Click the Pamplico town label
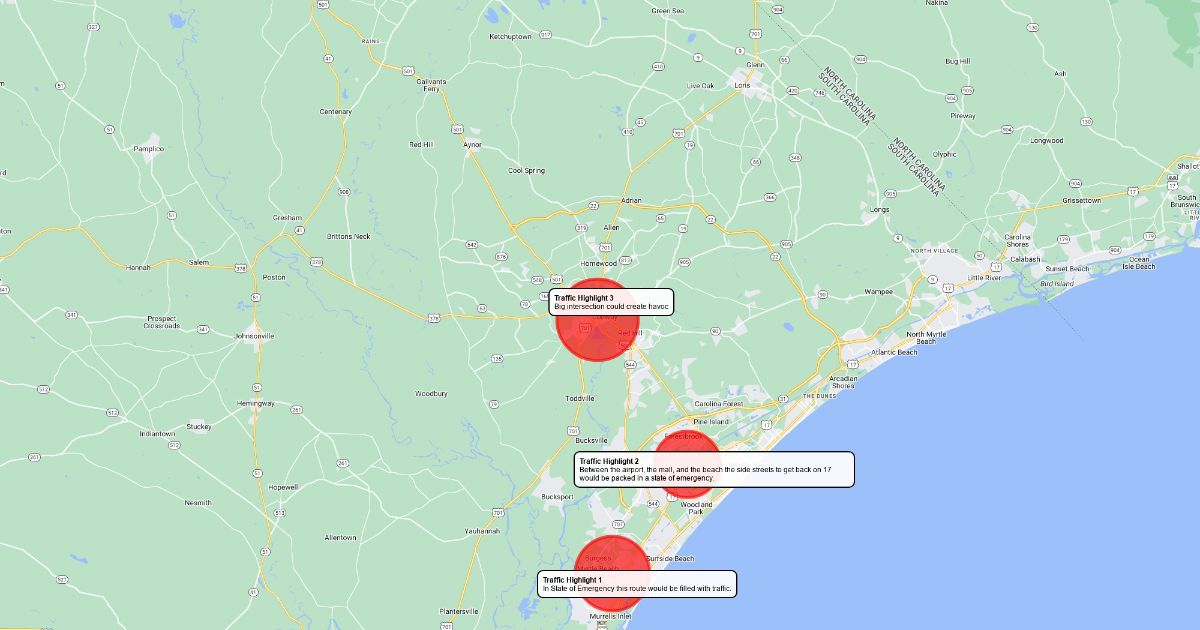The height and width of the screenshot is (630, 1200). [x=149, y=148]
